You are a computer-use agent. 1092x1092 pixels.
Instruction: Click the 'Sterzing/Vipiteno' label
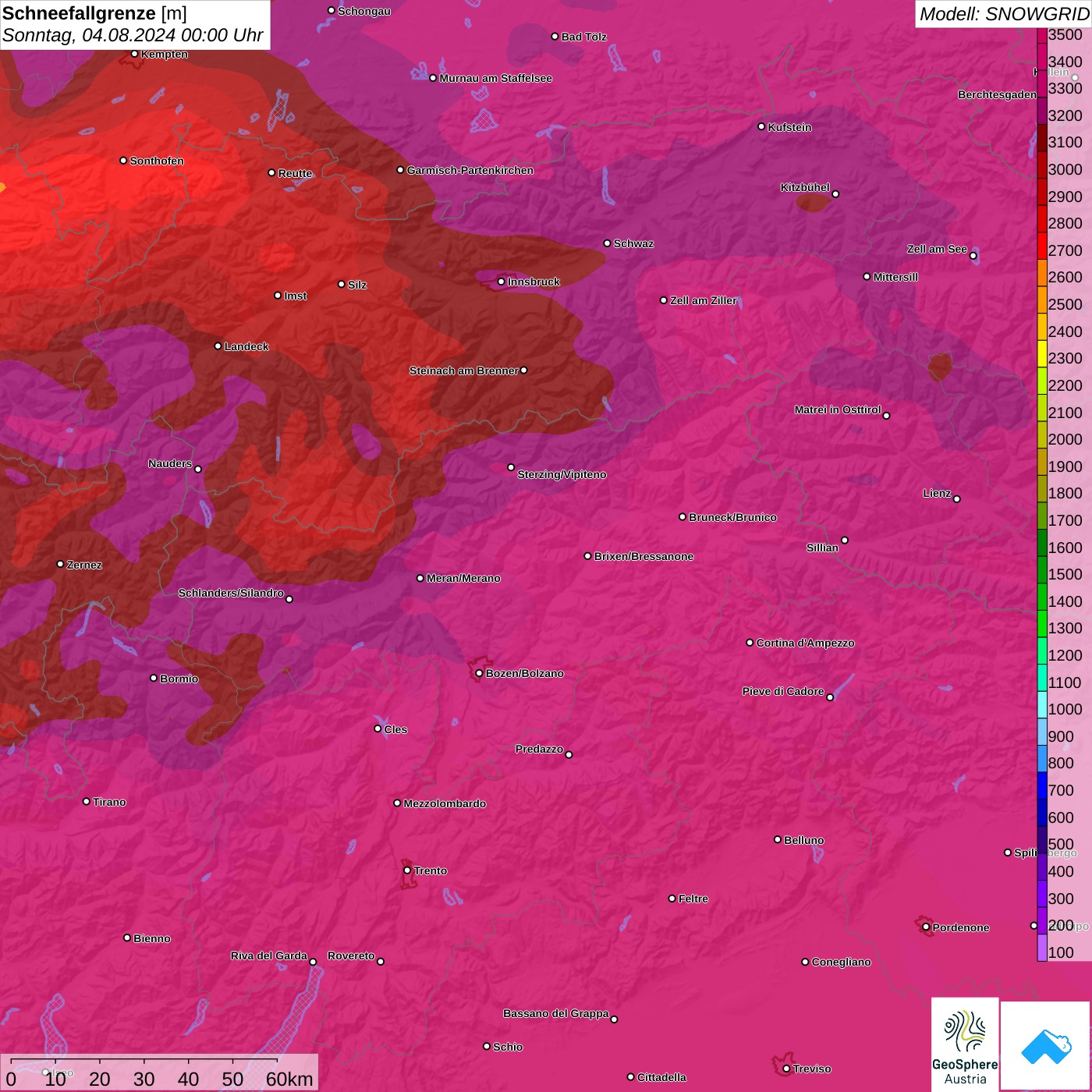click(x=562, y=474)
